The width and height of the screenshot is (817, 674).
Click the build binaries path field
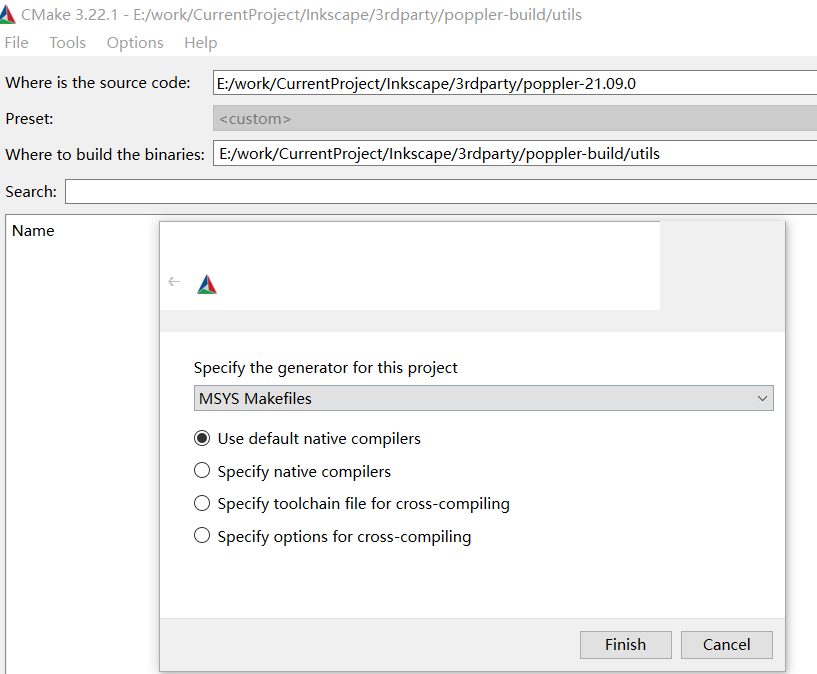tap(515, 154)
